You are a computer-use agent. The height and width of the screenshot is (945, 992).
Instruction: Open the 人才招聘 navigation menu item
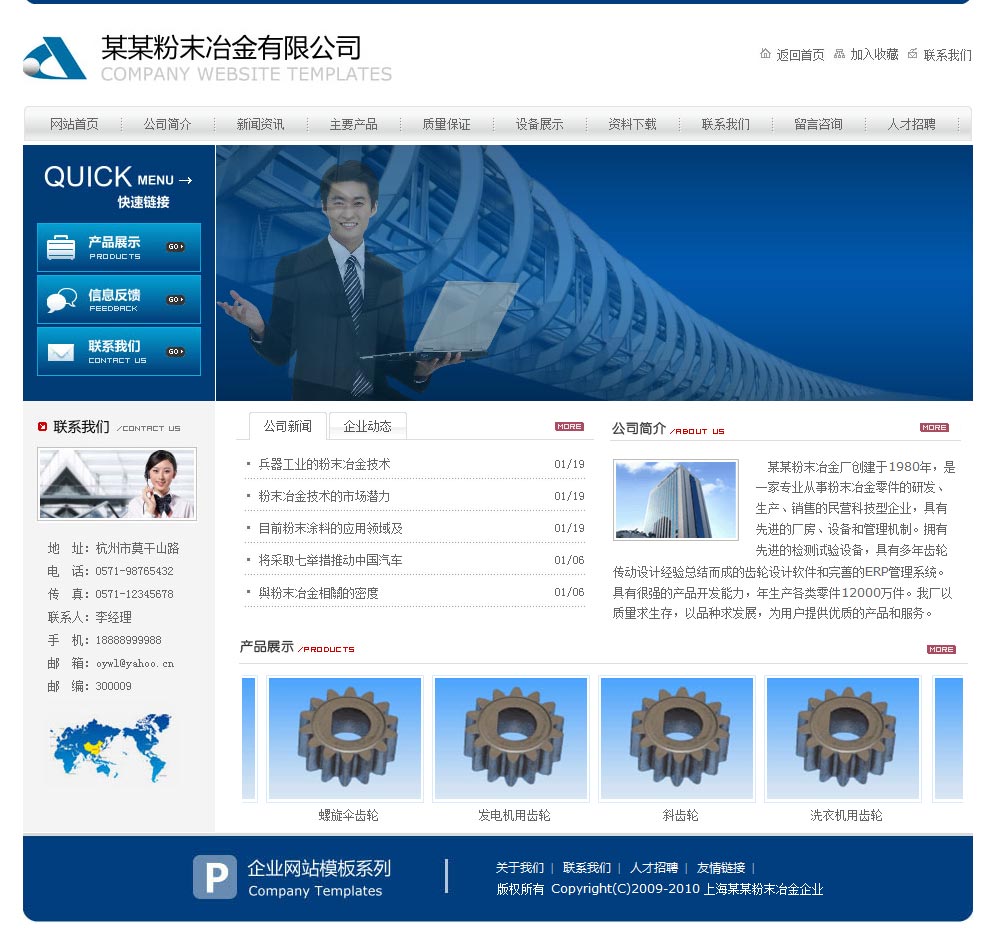click(x=911, y=124)
